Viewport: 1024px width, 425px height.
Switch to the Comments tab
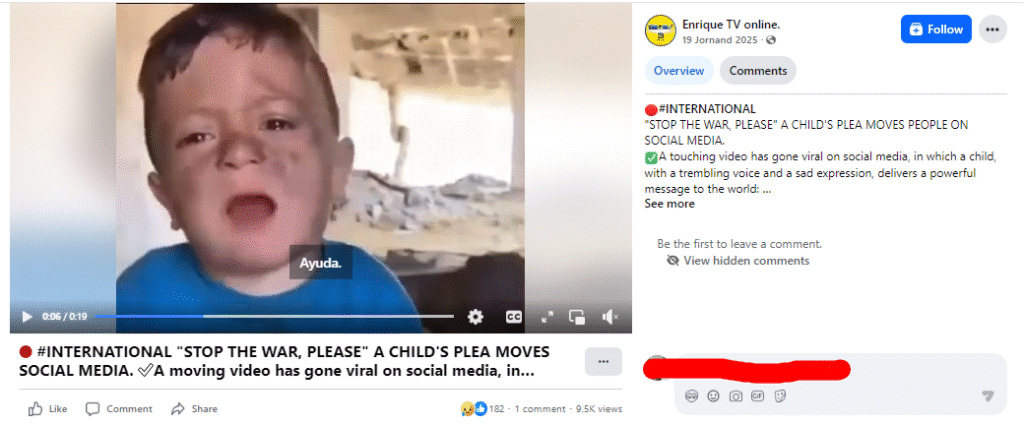tap(758, 71)
